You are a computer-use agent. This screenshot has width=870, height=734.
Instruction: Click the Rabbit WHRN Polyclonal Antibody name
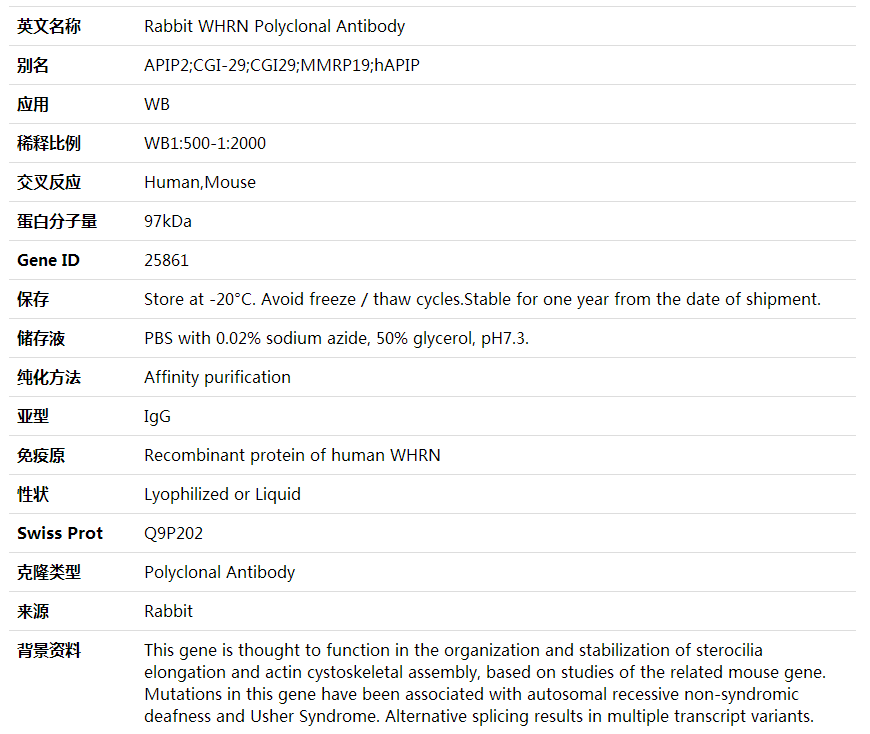[274, 27]
